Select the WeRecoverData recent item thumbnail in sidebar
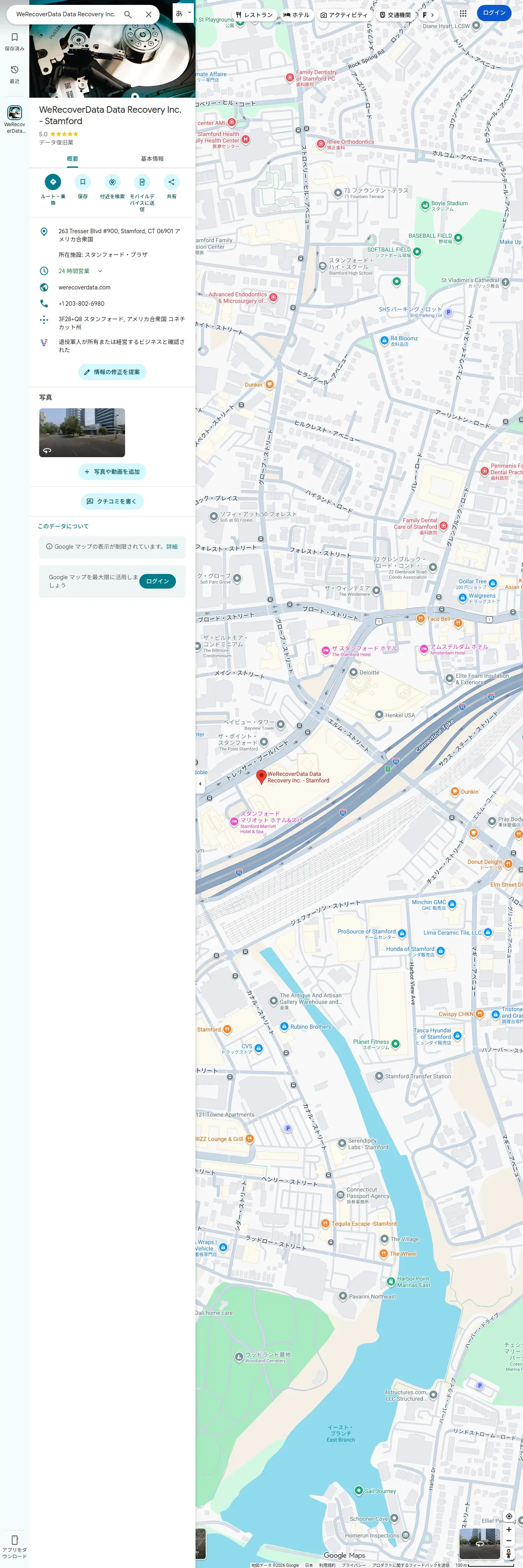 (x=15, y=113)
